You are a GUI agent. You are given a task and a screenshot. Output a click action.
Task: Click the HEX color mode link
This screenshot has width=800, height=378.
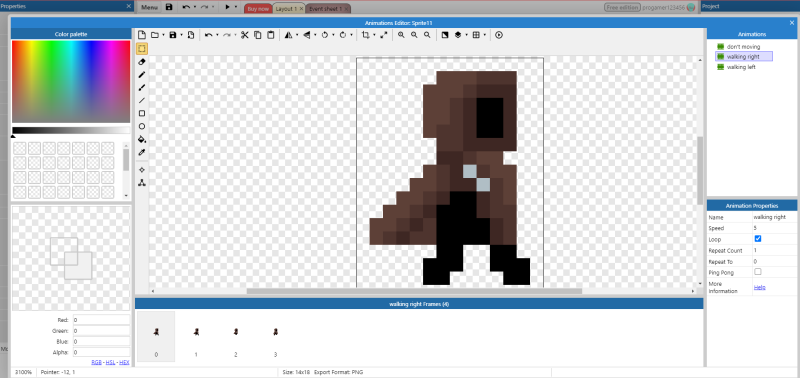pyautogui.click(x=124, y=362)
